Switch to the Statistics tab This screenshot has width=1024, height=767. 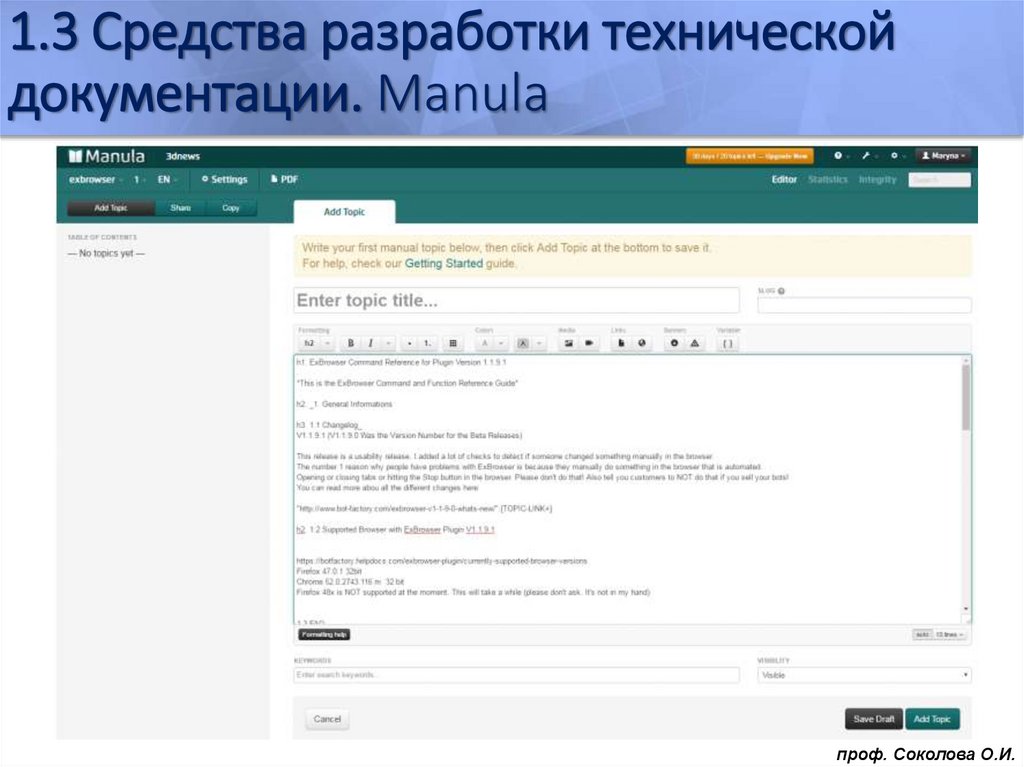[828, 179]
